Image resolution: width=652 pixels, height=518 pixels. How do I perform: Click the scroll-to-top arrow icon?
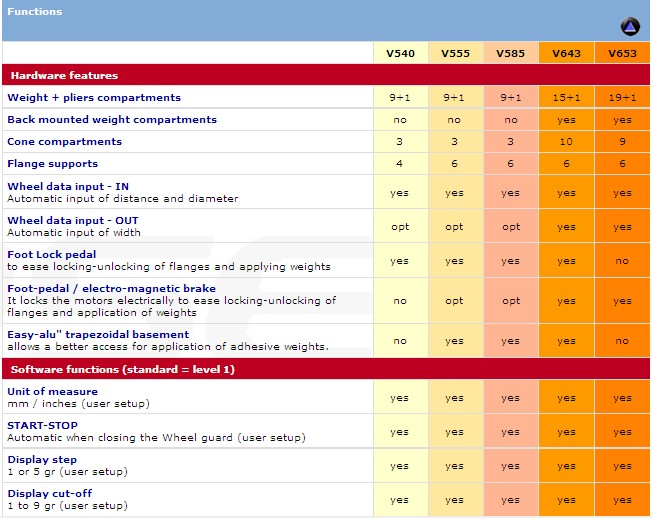(x=629, y=27)
